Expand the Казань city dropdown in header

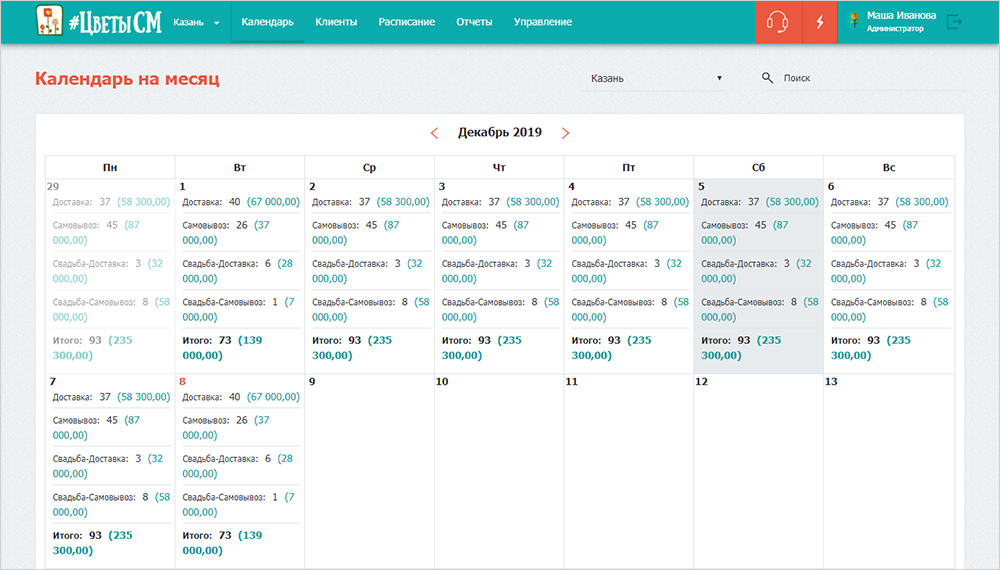[x=197, y=22]
